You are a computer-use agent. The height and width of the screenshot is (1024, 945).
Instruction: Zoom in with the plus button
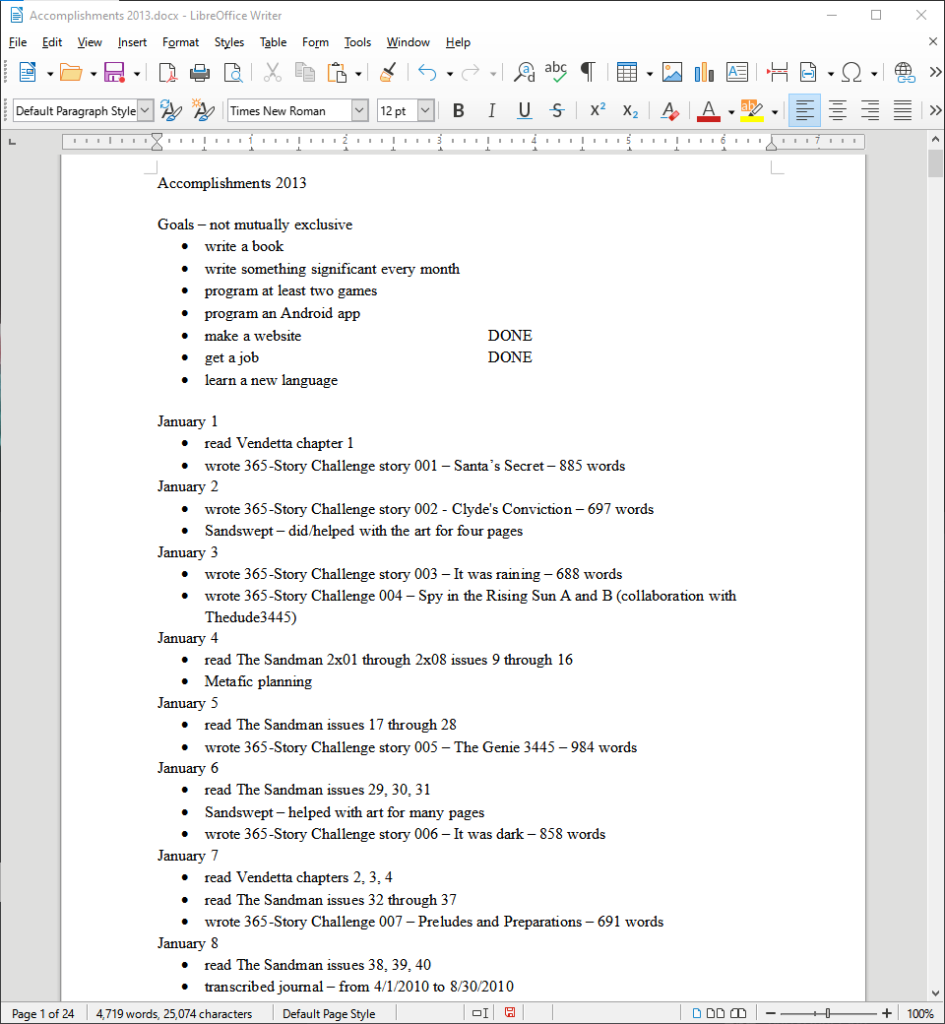click(x=886, y=1013)
